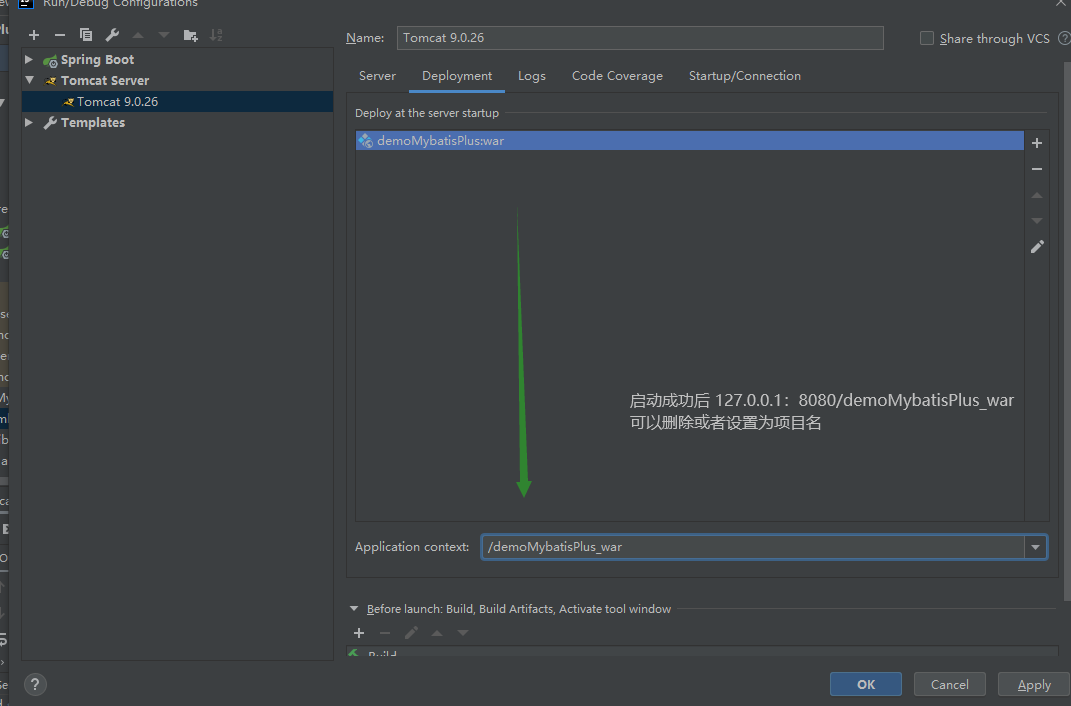Select the Templates tree label
This screenshot has width=1071, height=706.
tap(93, 122)
